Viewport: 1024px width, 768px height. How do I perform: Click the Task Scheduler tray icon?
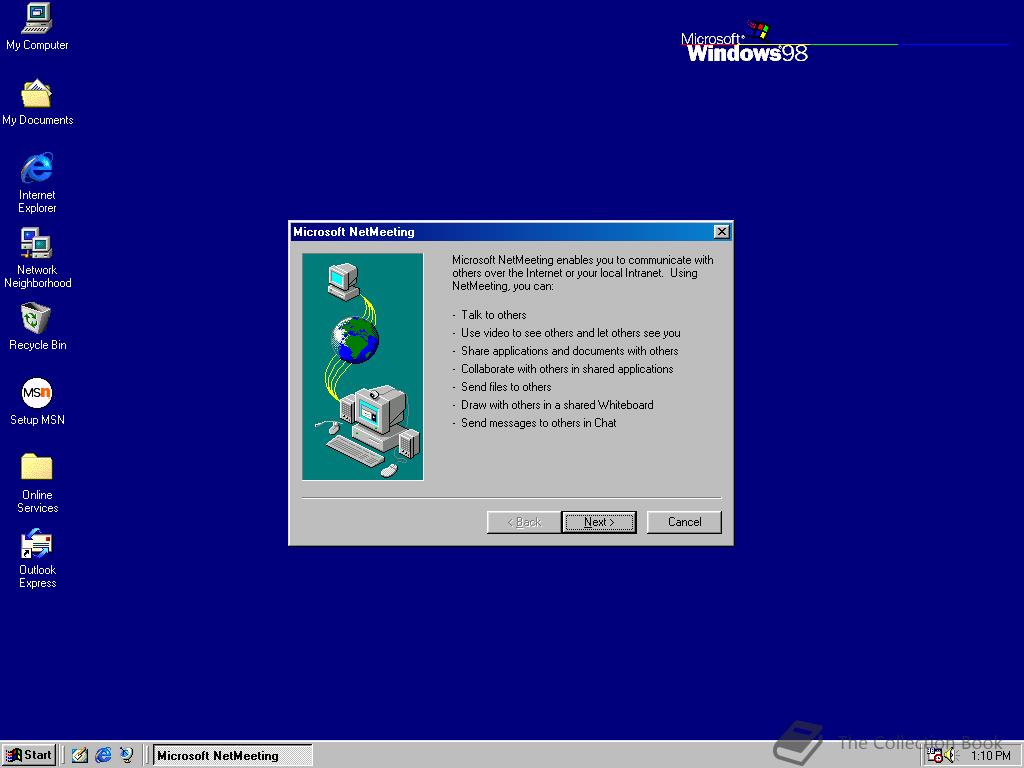tap(935, 756)
